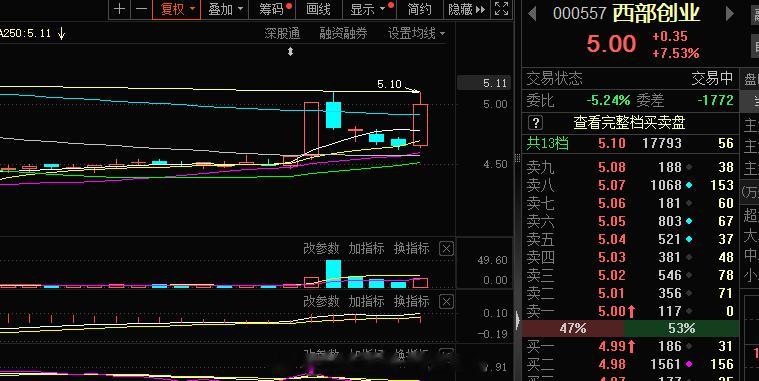Image resolution: width=759 pixels, height=381 pixels.
Task: Click the MA250 down arrow indicator
Action: (x=61, y=33)
